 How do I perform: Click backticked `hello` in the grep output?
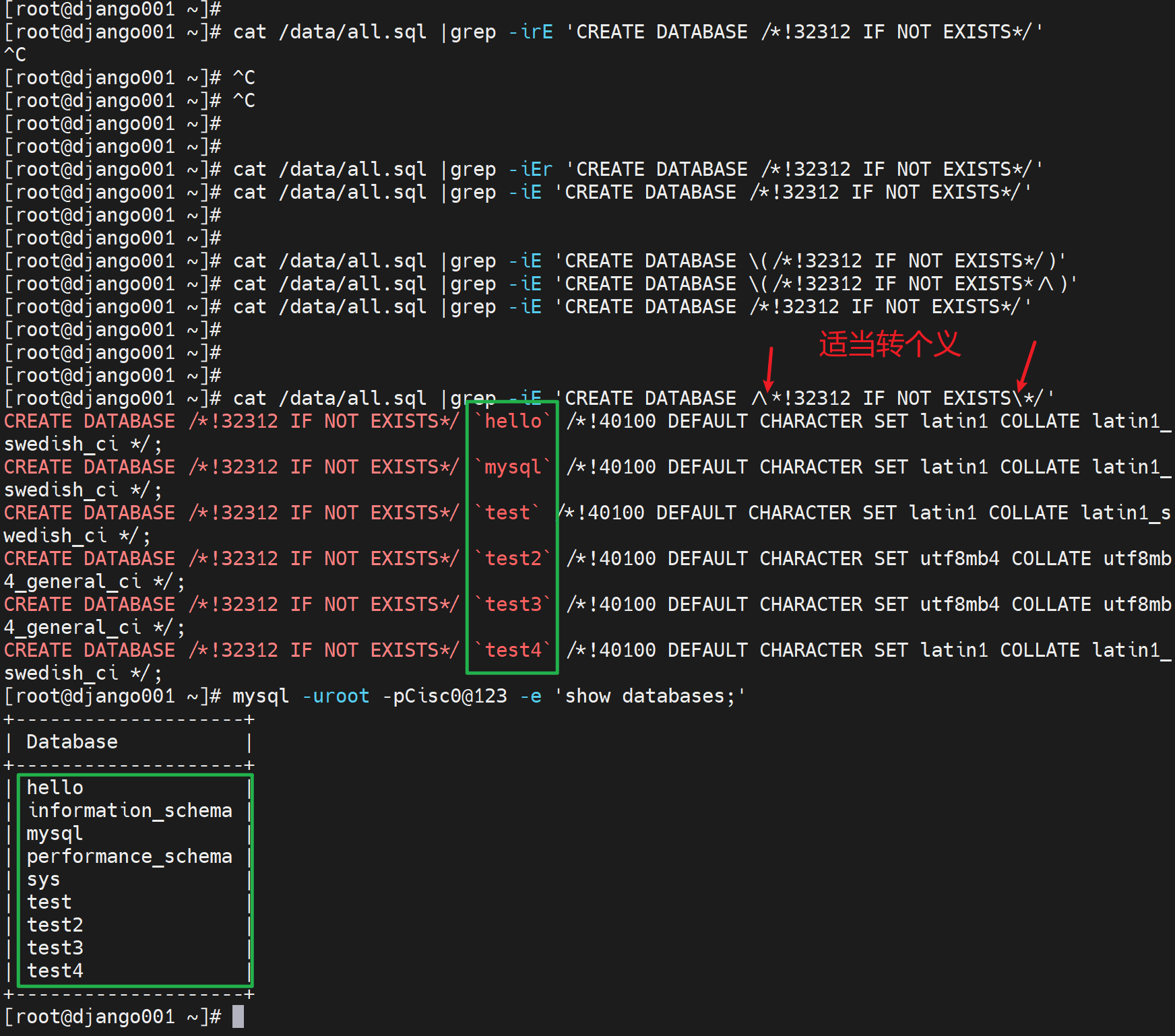(513, 421)
